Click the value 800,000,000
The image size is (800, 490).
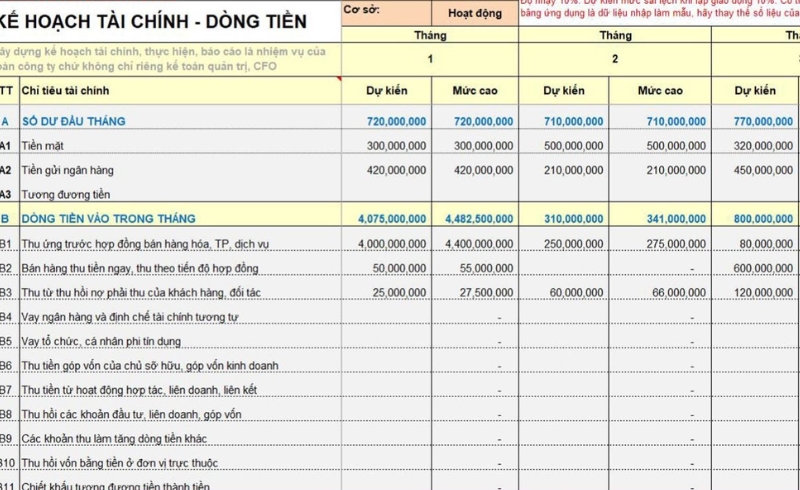pos(763,219)
